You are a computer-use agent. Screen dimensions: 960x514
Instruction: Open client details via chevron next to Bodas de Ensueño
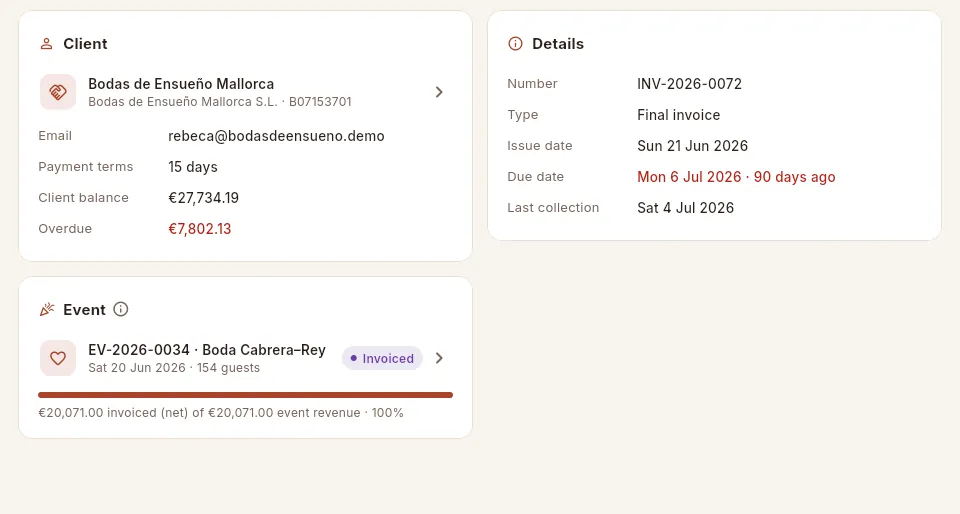439,92
